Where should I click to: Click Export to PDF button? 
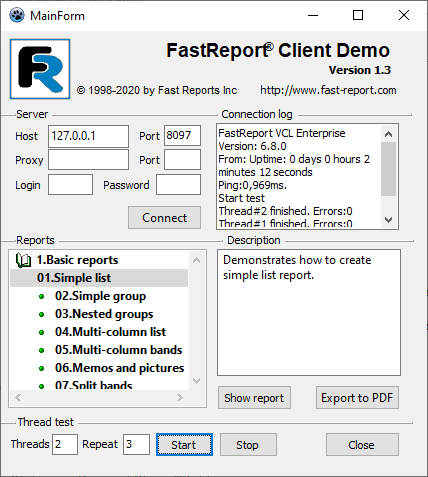(357, 398)
